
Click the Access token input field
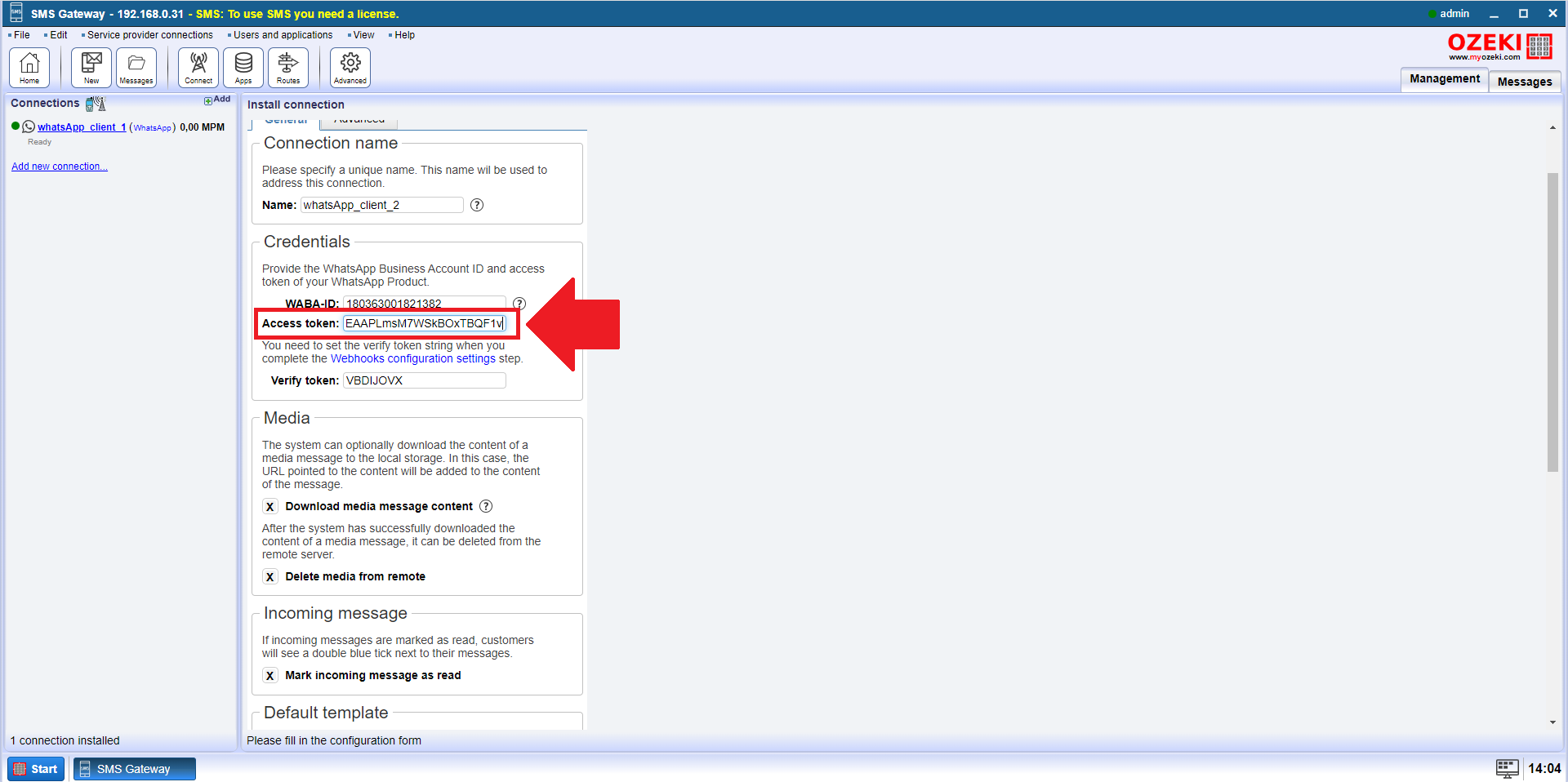click(425, 323)
